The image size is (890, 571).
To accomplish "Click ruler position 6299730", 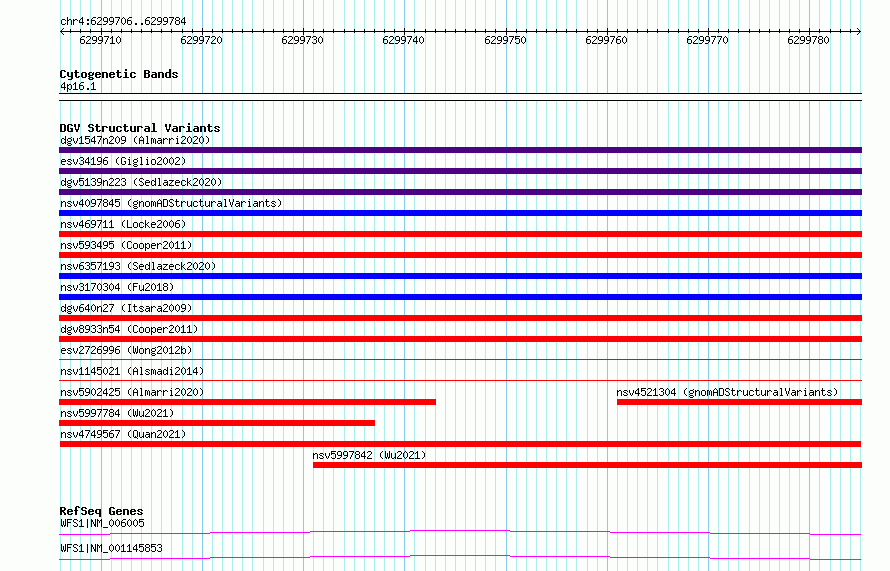I will 303,40.
